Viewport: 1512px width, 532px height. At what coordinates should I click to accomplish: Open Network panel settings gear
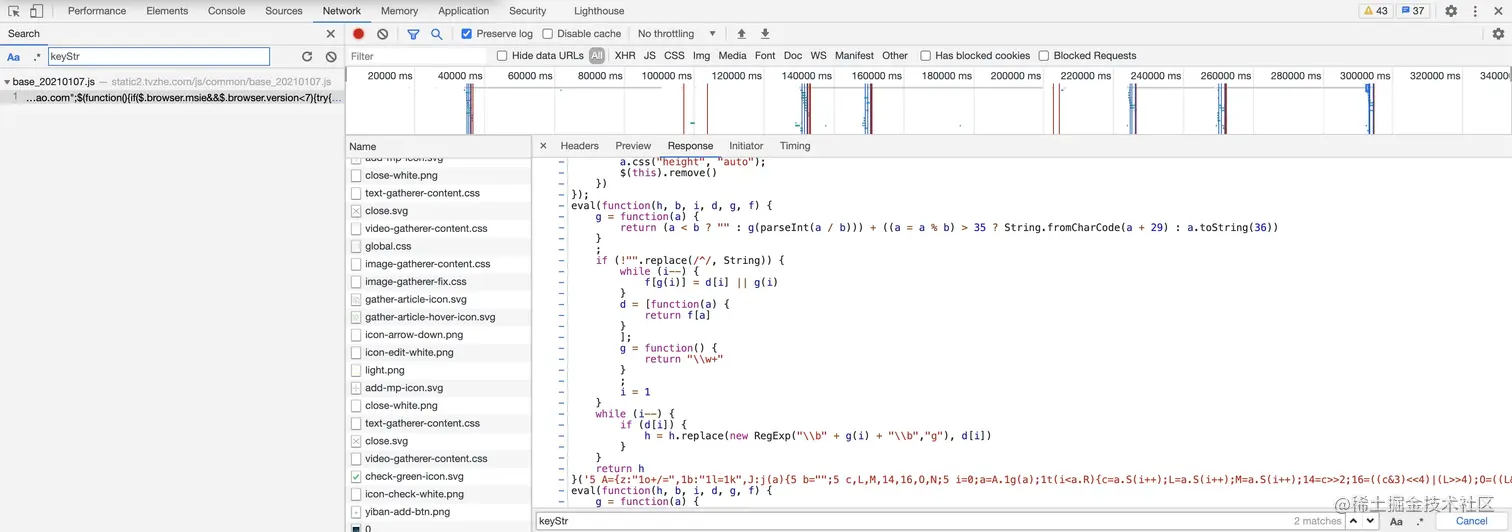(1498, 34)
